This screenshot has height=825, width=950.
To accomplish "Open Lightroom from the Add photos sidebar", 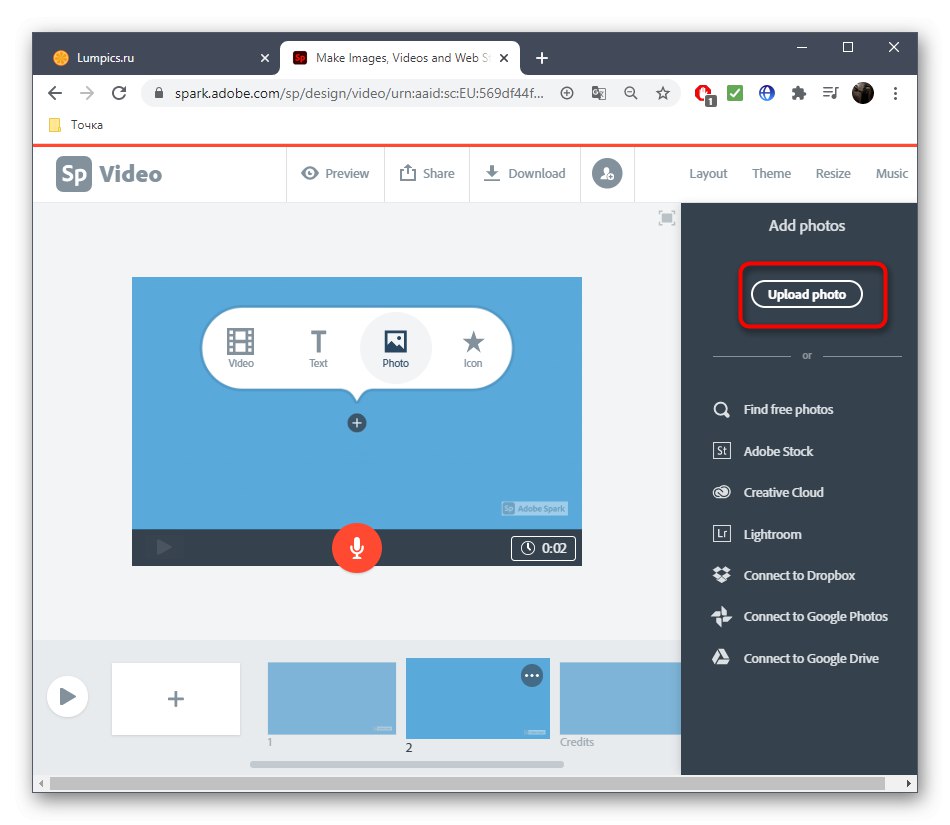I will 770,533.
